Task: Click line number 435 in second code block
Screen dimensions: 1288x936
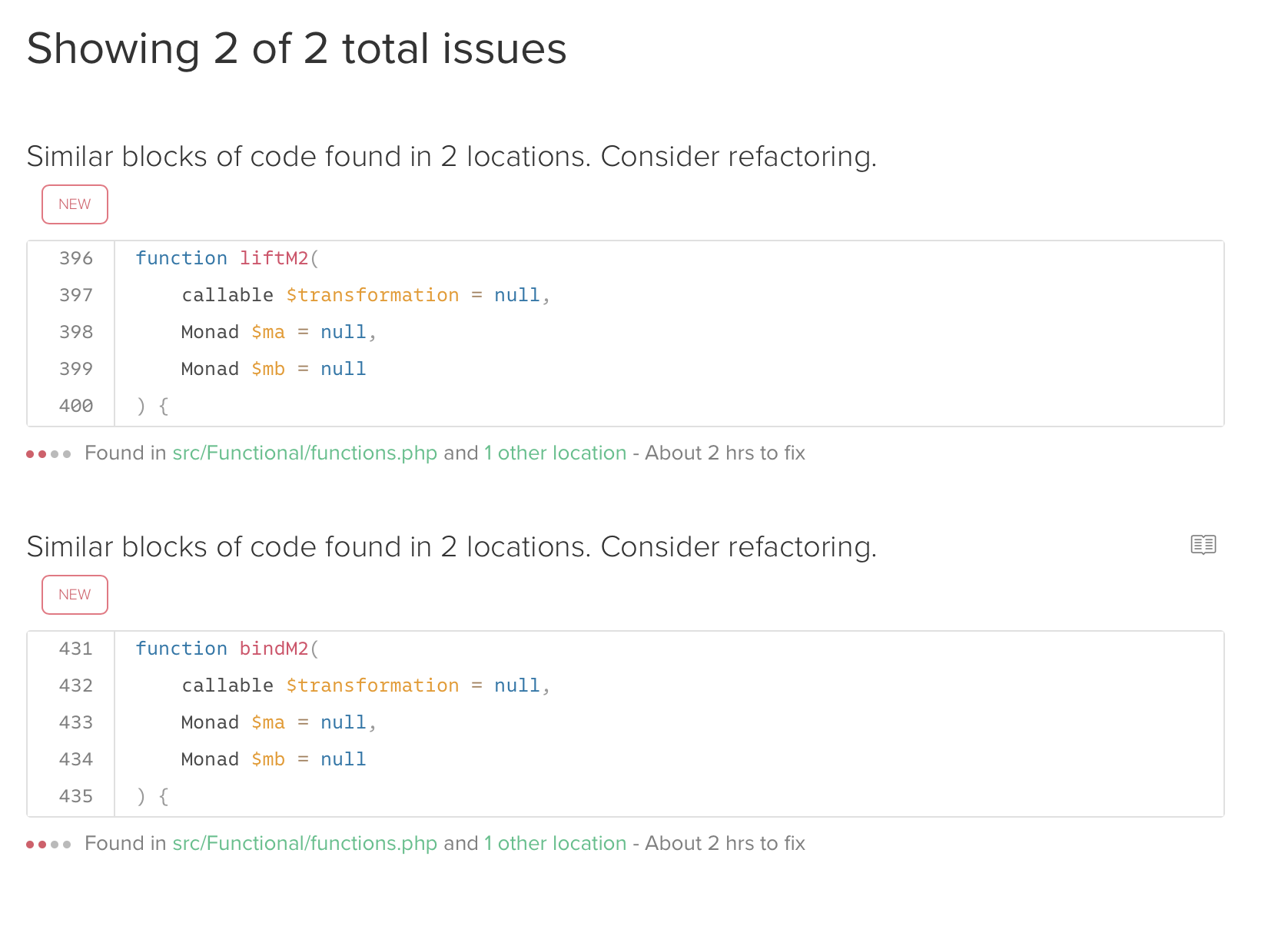Action: point(76,797)
